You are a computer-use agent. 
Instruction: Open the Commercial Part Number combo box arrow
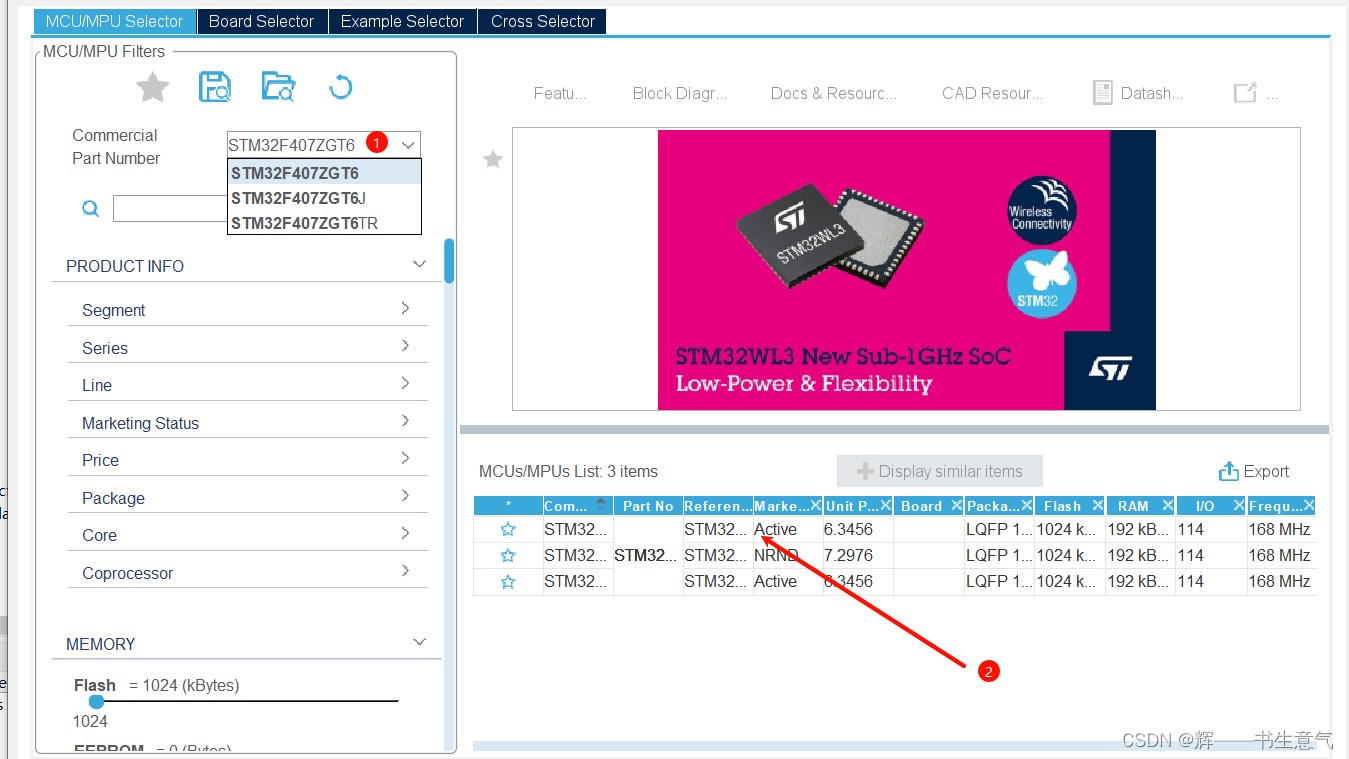[408, 145]
